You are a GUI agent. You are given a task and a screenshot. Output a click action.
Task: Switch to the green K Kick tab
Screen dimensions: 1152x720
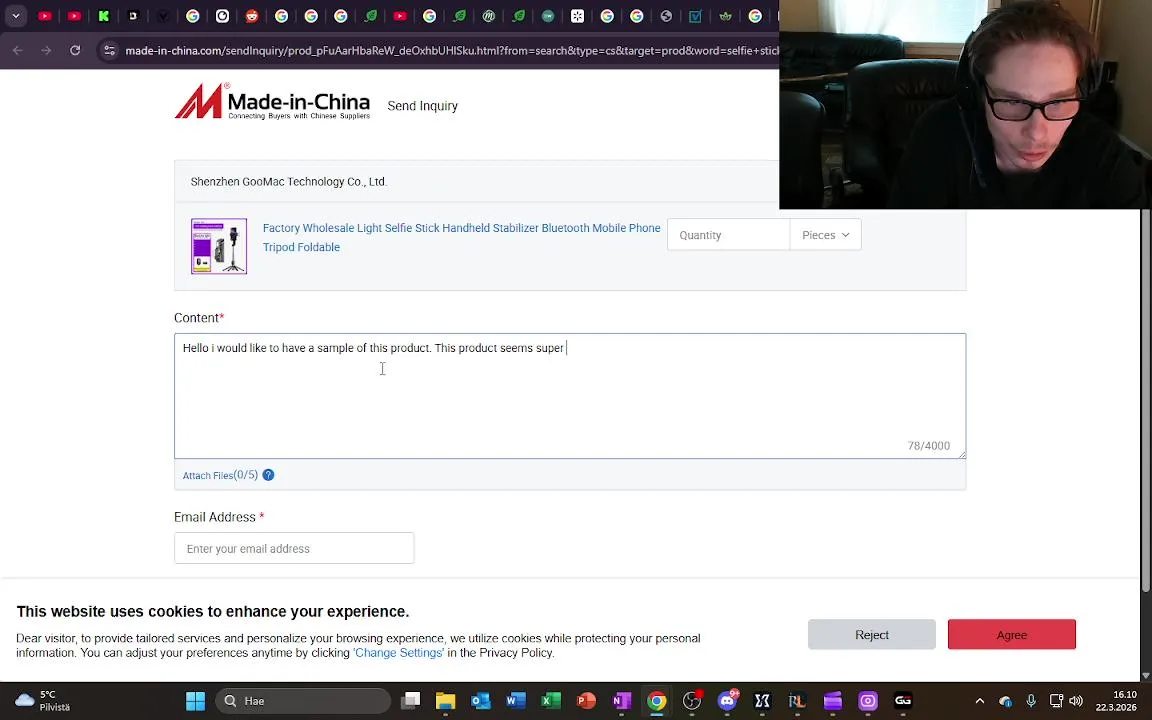pos(104,15)
